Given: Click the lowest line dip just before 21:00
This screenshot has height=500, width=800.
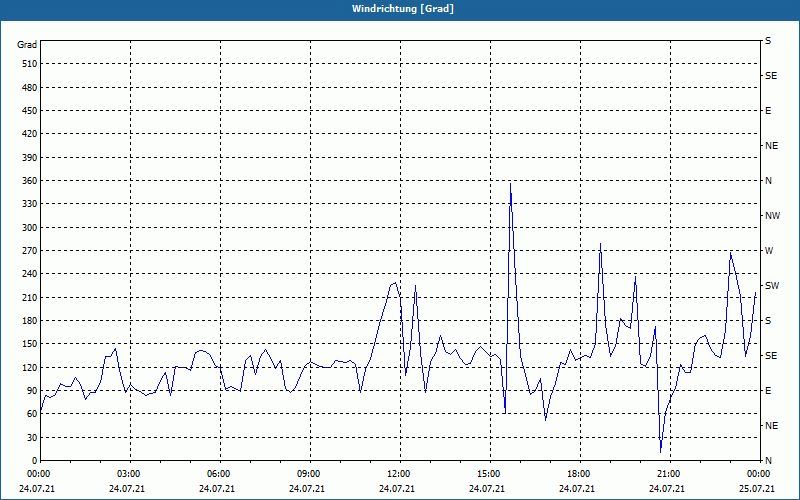Looking at the screenshot, I should 661,452.
